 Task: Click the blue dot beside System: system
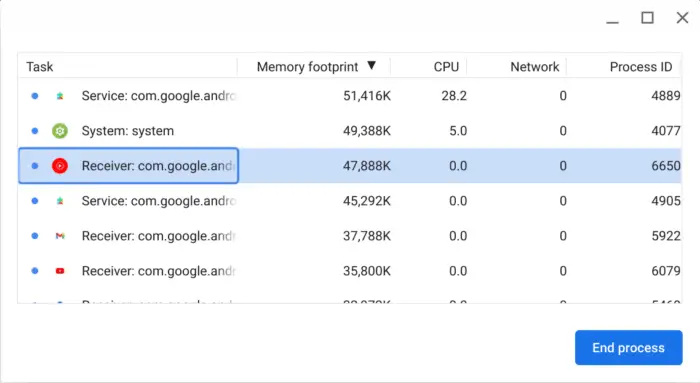[x=35, y=131]
